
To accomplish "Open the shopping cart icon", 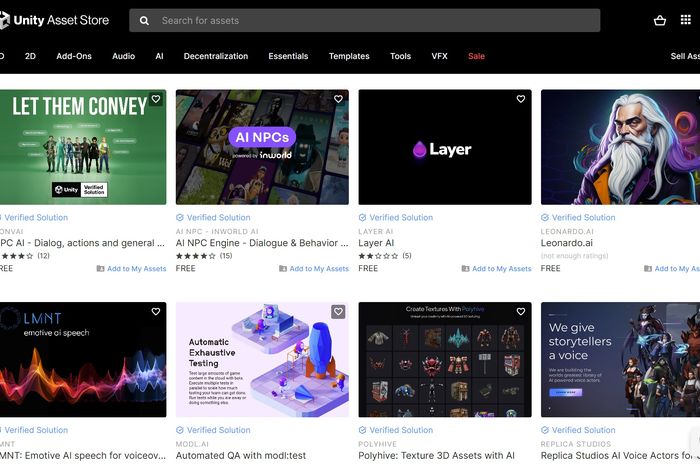I will point(659,20).
